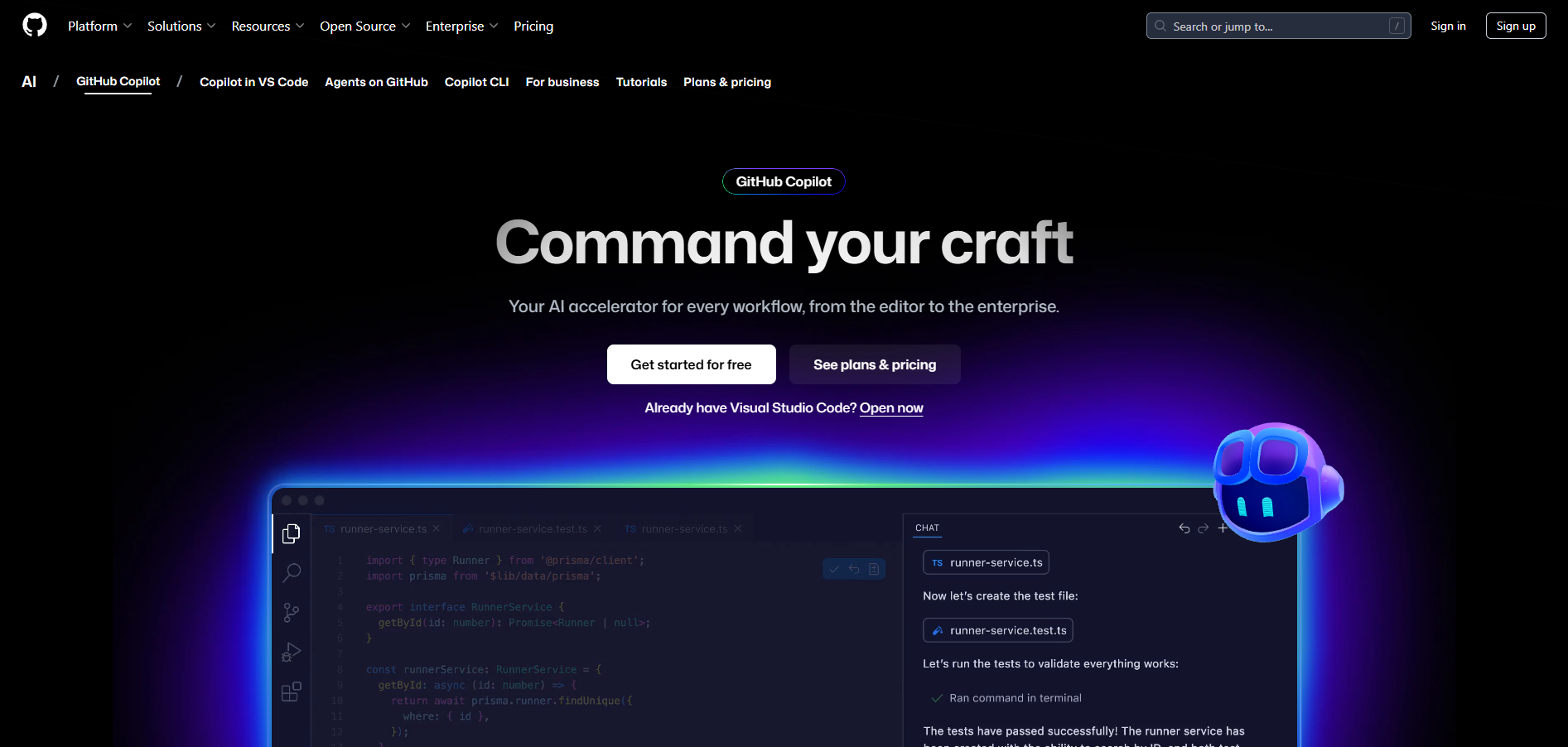Open Copilot CLI subnav item
The height and width of the screenshot is (747, 1568).
coord(476,82)
